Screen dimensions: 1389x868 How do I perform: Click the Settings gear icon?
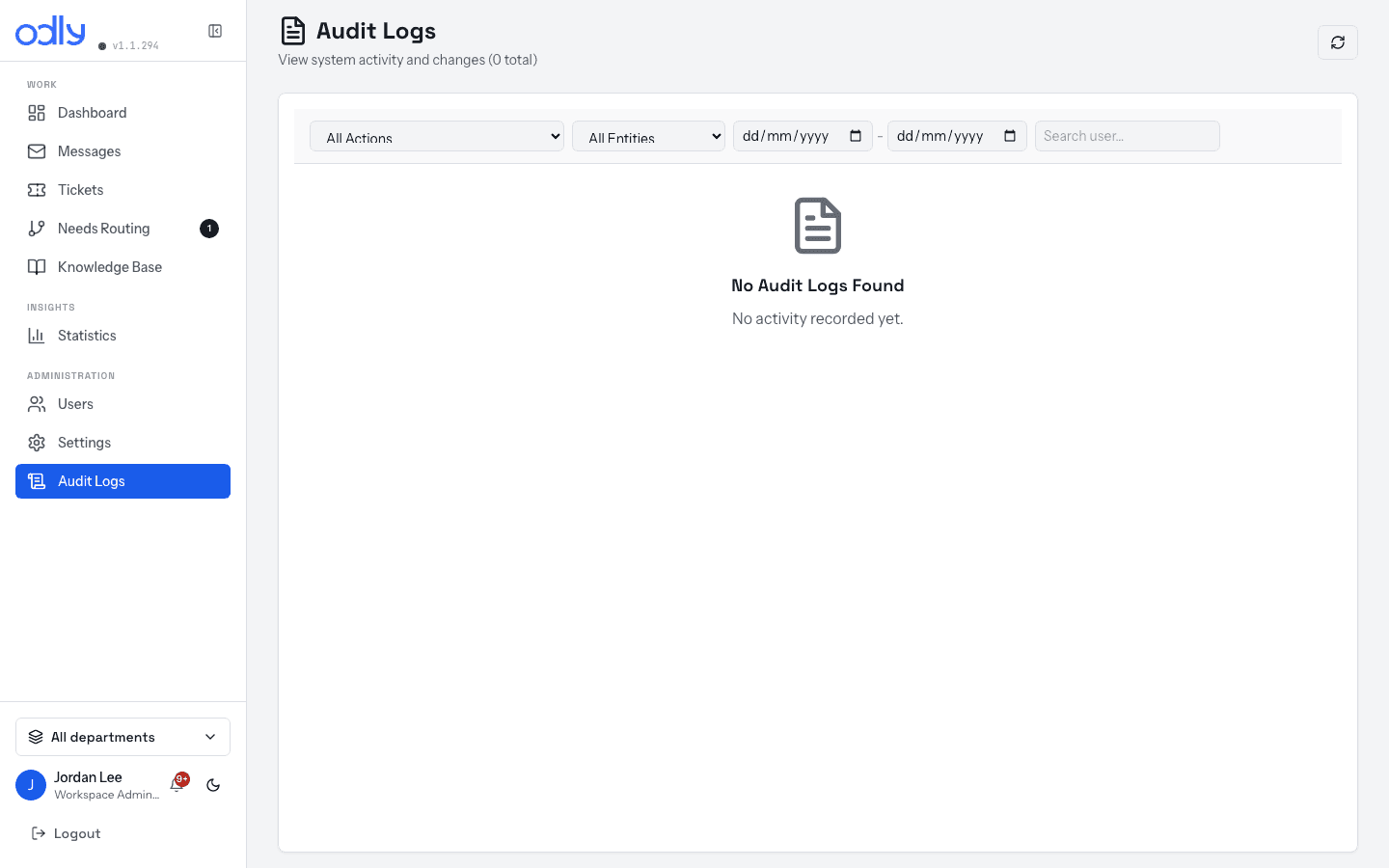[37, 443]
